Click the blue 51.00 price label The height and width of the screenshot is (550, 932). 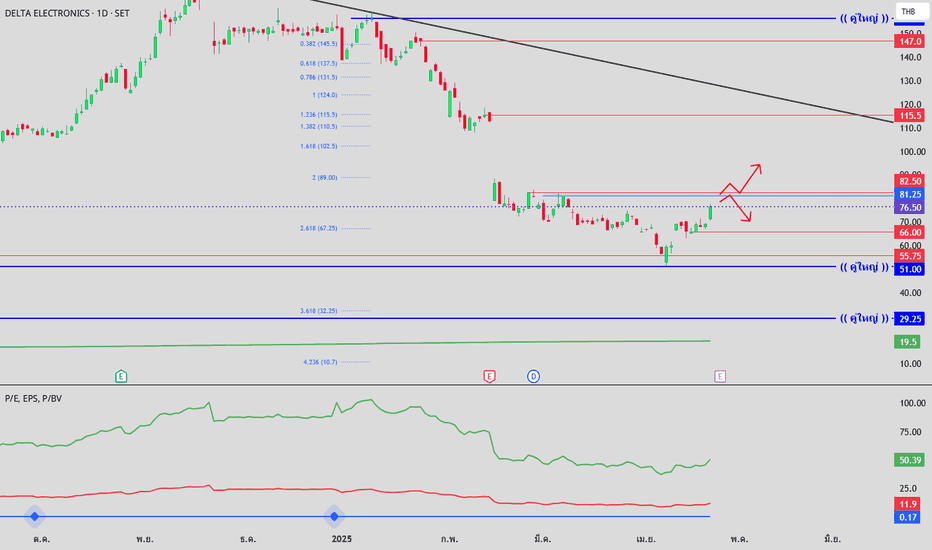[909, 269]
